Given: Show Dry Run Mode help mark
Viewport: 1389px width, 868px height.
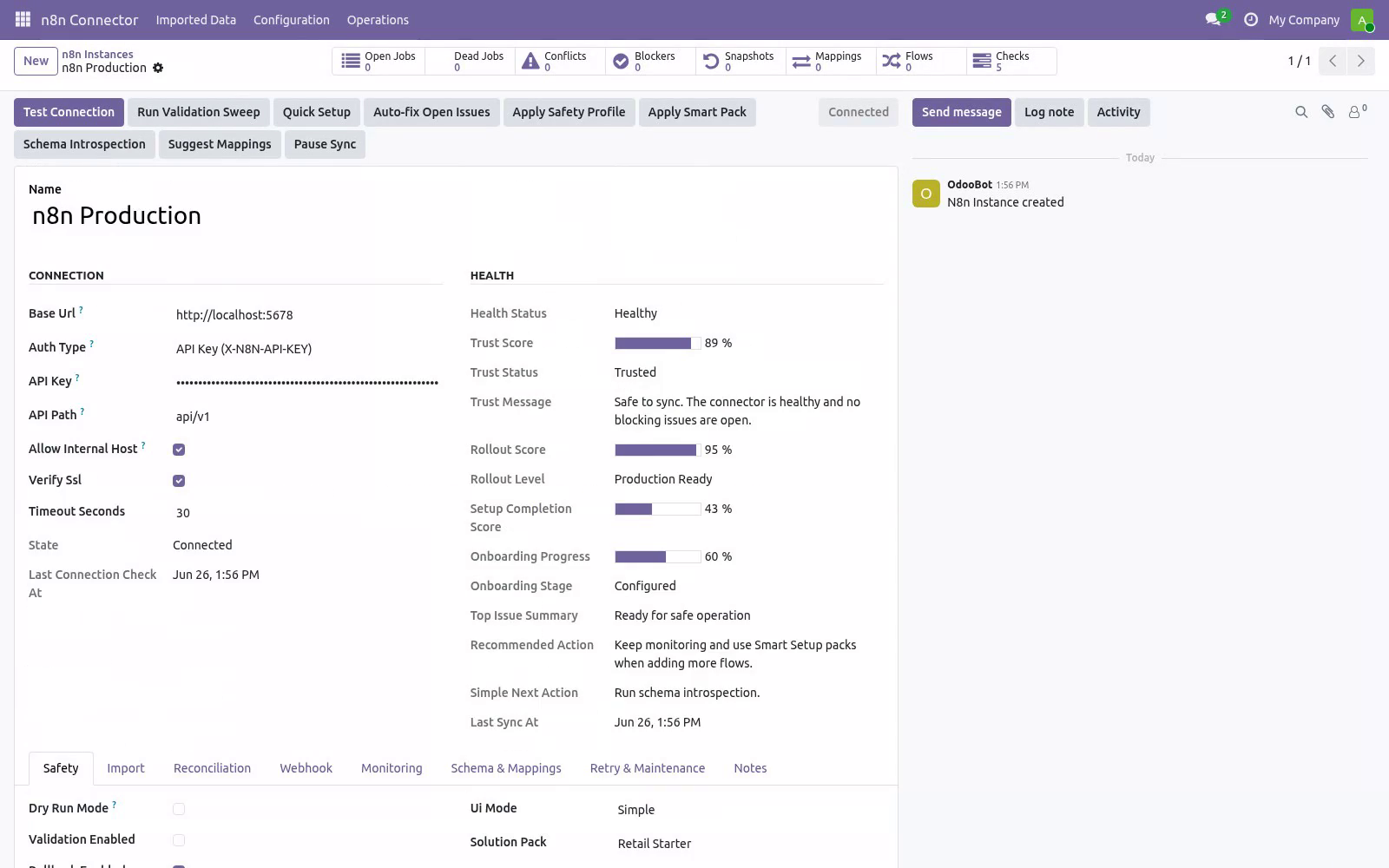Looking at the screenshot, I should pyautogui.click(x=114, y=805).
